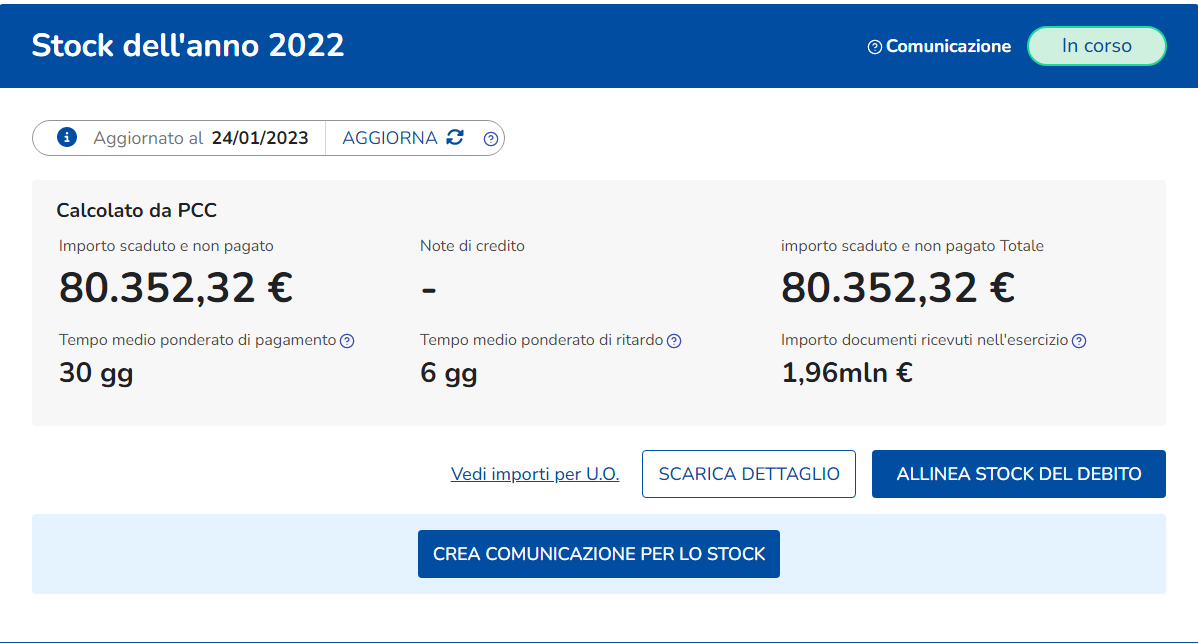Click the 1,96mln € amount
1198x644 pixels.
point(846,373)
